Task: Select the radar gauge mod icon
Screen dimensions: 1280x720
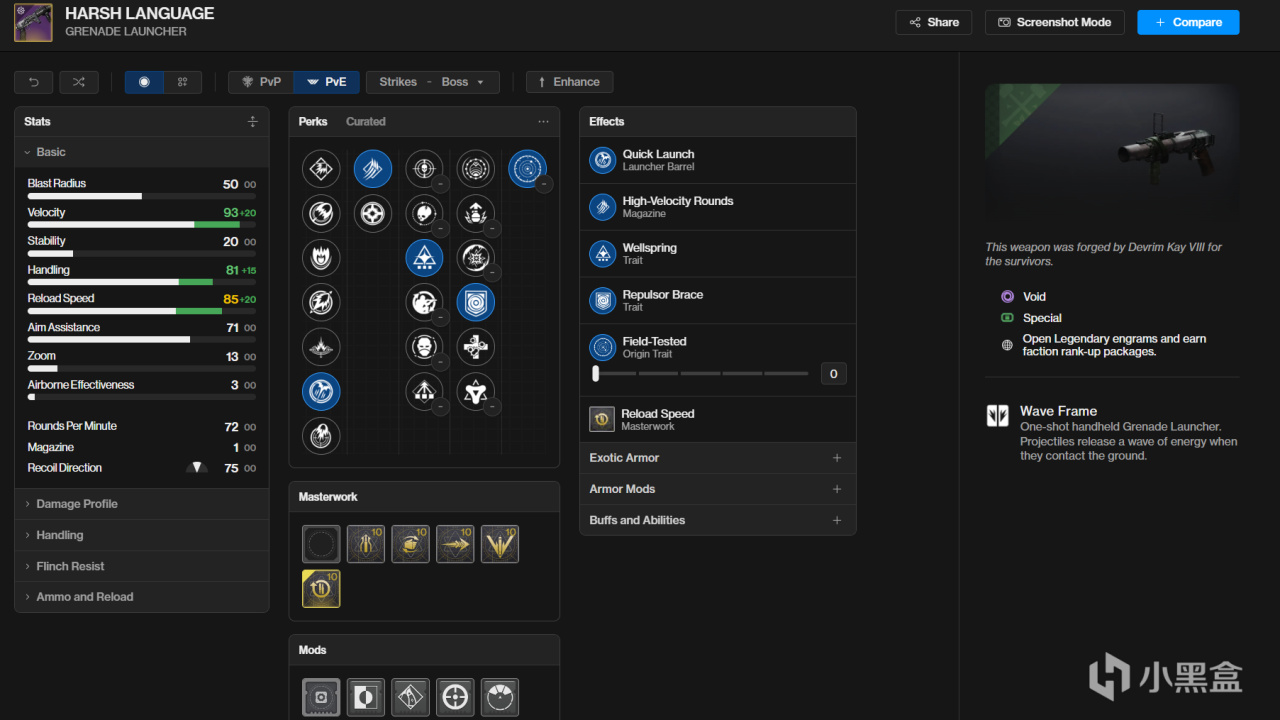Action: (500, 697)
